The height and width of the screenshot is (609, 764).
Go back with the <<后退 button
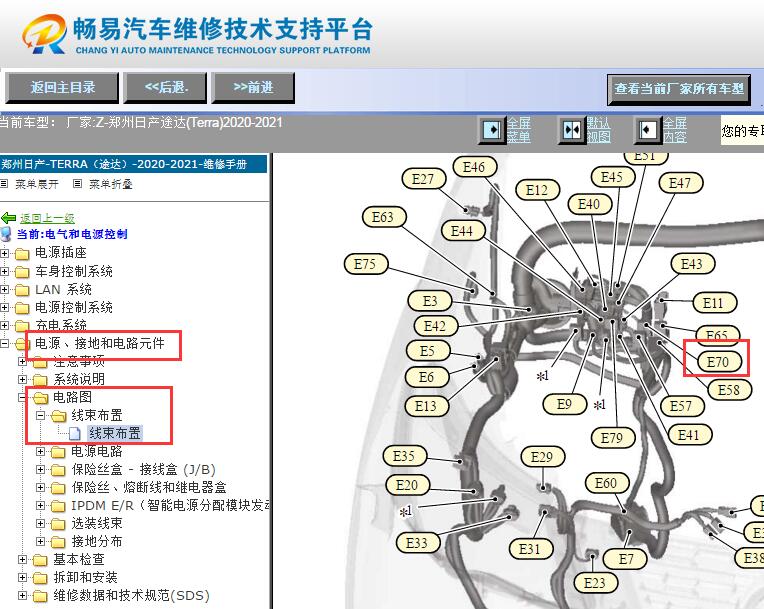coord(165,88)
